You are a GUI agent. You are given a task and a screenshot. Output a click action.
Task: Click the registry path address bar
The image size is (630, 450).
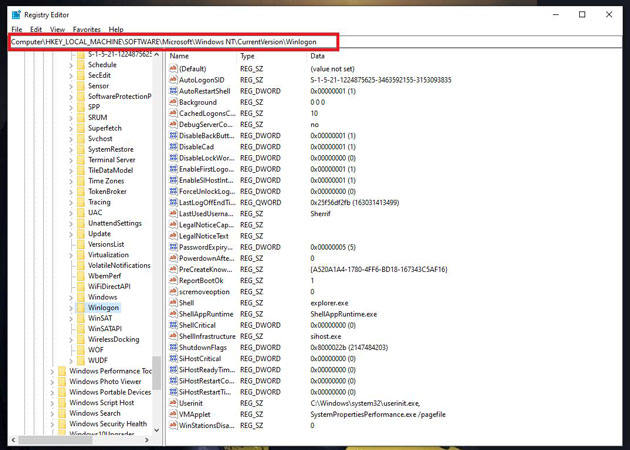(x=316, y=42)
